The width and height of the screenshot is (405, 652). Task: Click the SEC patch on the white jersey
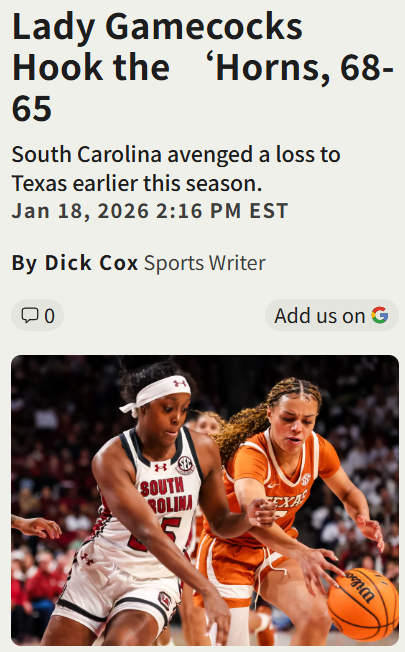coord(185,465)
